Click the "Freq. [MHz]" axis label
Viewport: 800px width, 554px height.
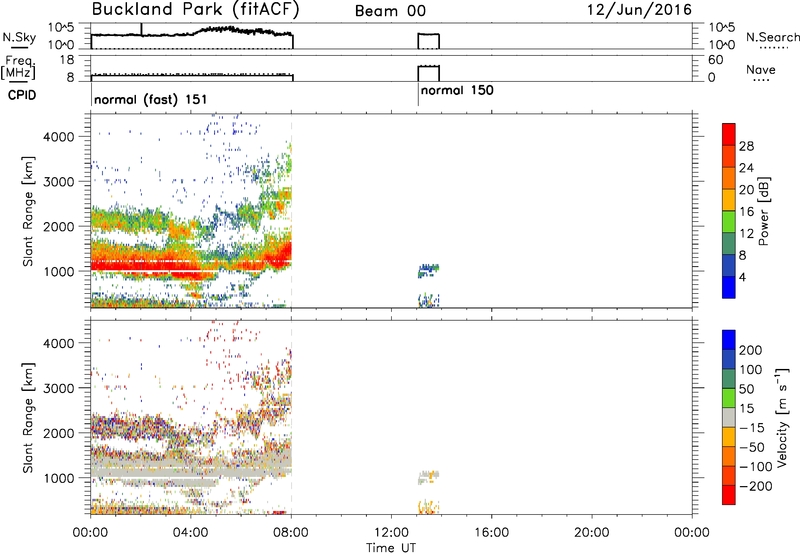pos(18,67)
